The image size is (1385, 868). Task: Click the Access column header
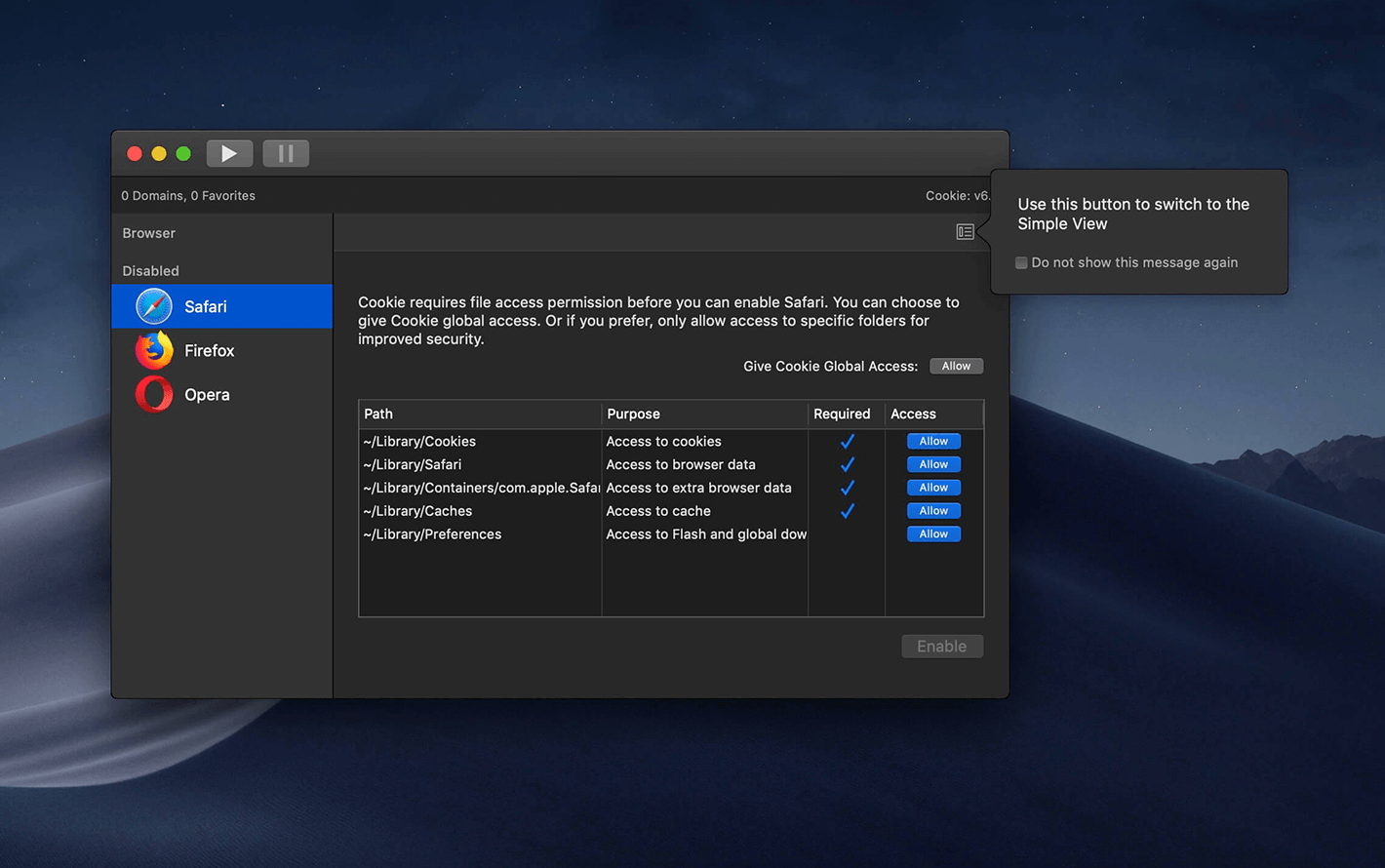[x=932, y=414]
